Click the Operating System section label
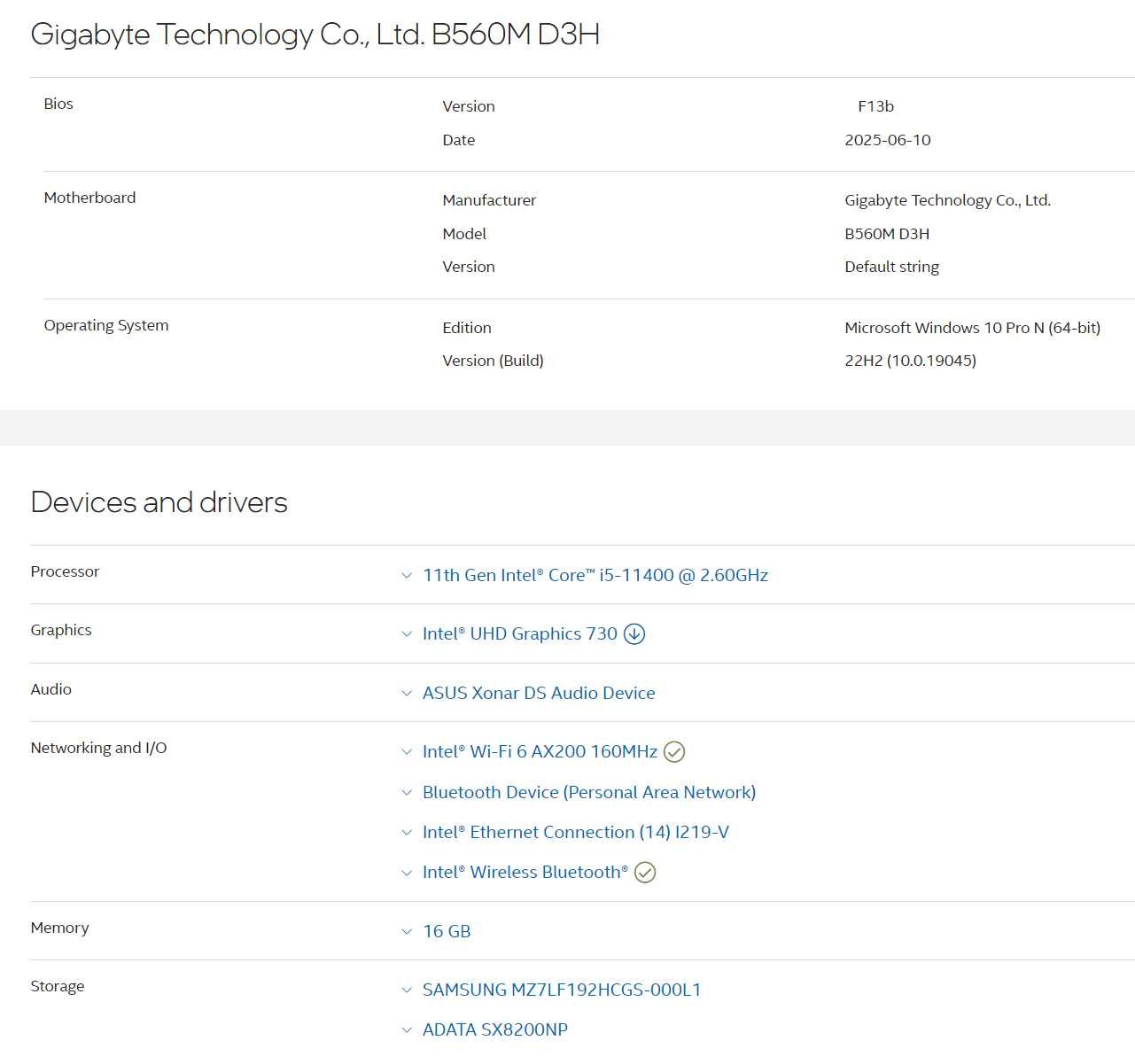Image resolution: width=1135 pixels, height=1064 pixels. (x=106, y=325)
